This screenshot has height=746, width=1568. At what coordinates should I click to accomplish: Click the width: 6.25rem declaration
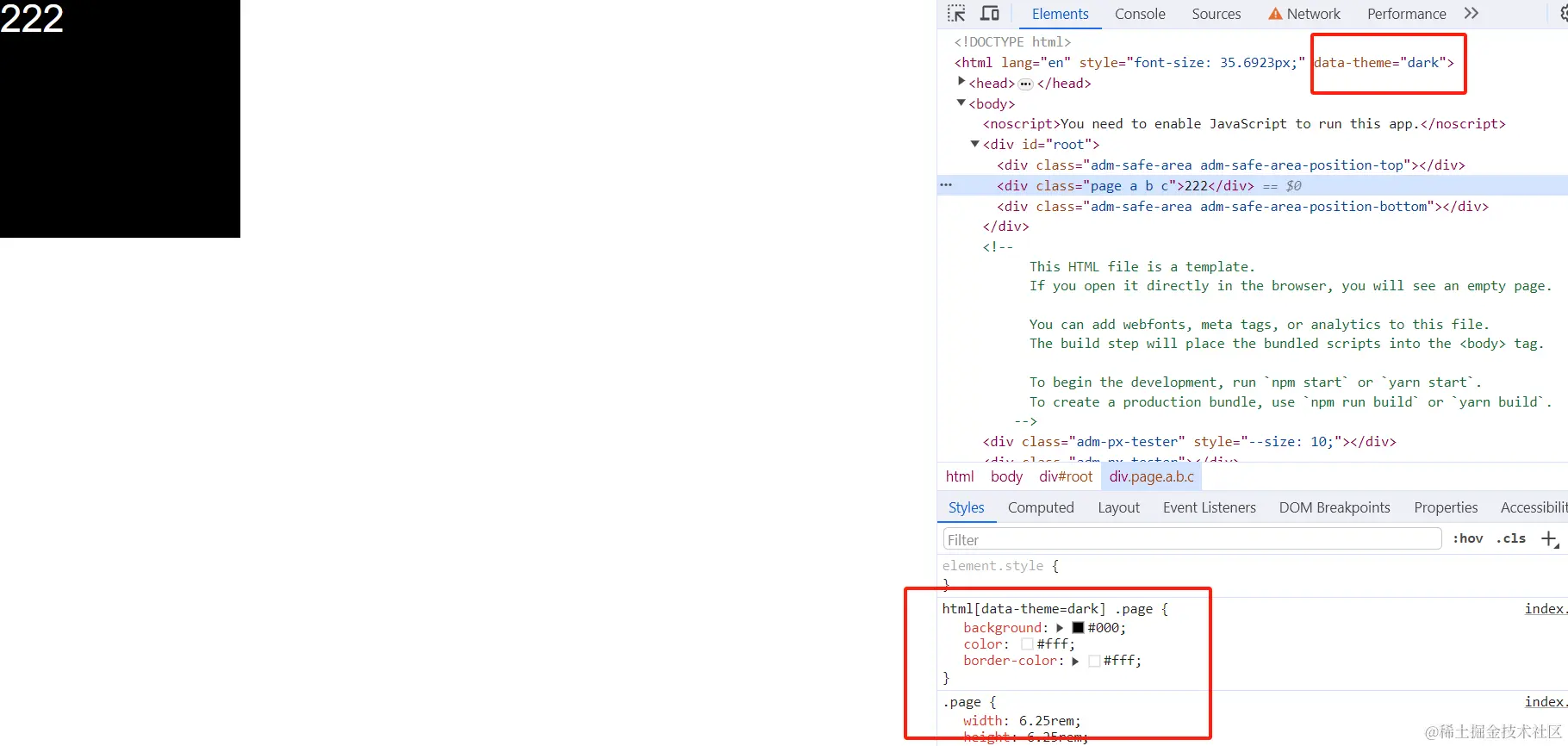coord(1022,720)
